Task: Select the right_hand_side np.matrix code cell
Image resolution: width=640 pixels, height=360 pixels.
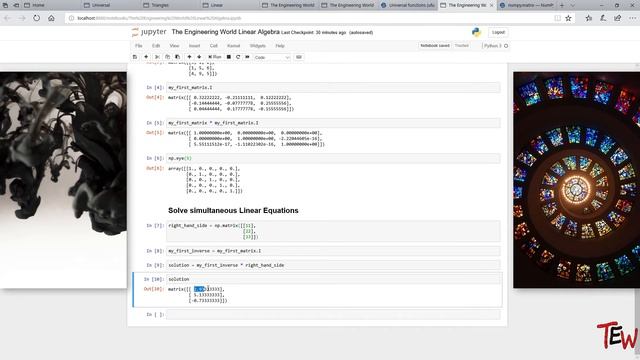Action: 333,231
